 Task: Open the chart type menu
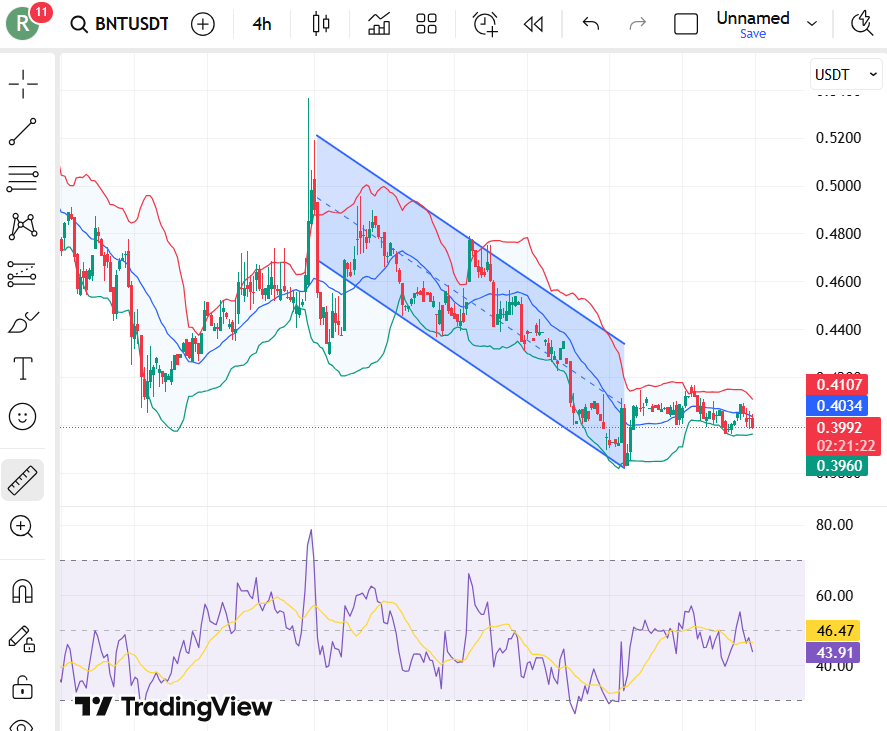tap(320, 23)
